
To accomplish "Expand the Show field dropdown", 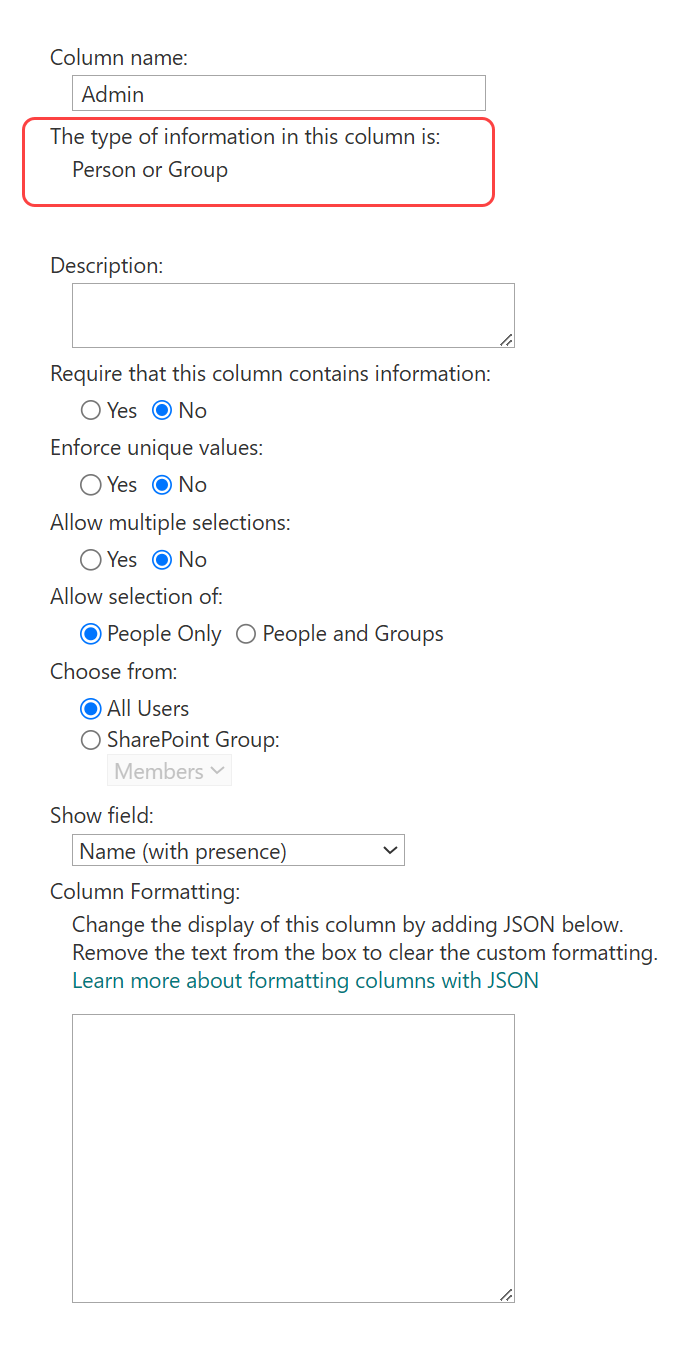I will [x=238, y=851].
